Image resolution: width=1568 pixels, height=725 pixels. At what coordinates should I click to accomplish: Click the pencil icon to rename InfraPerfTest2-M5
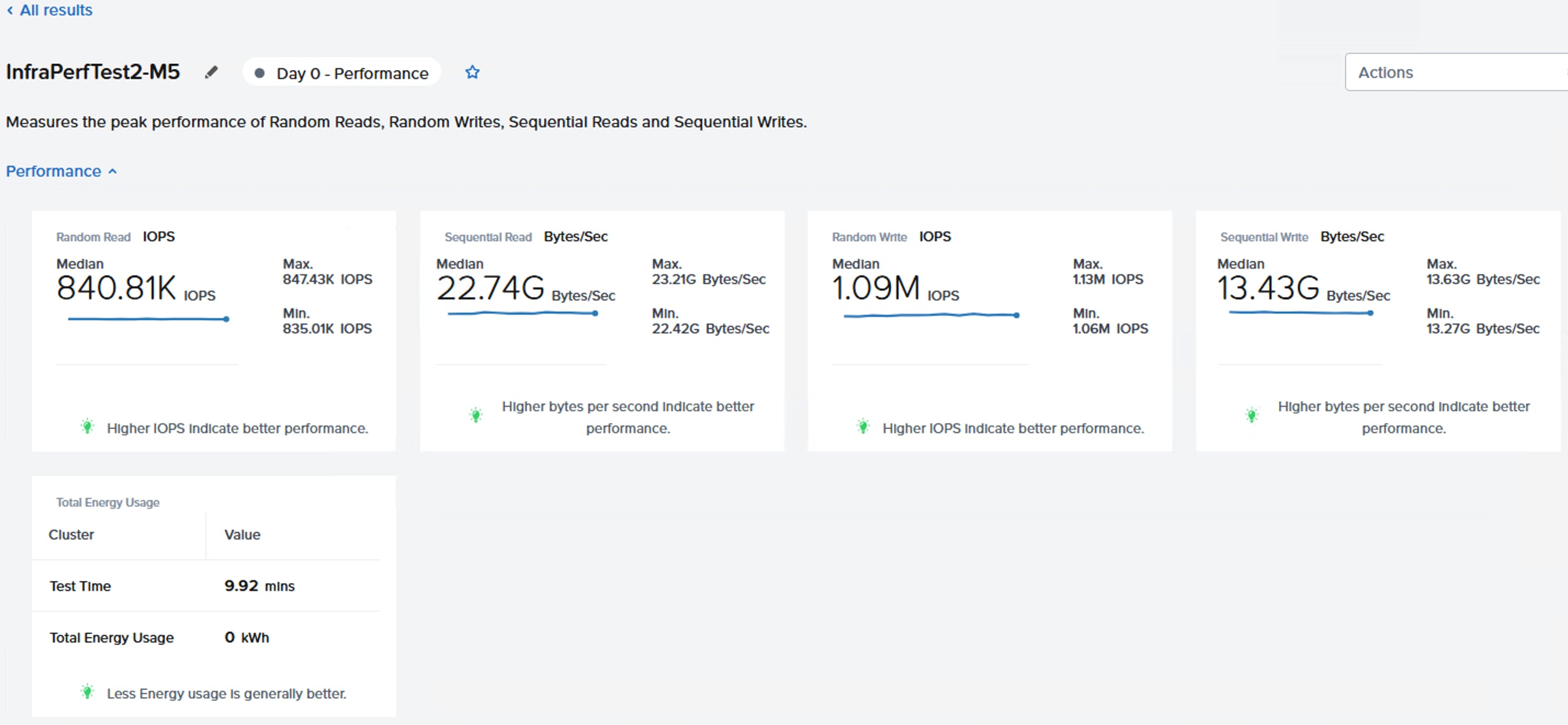[x=211, y=72]
